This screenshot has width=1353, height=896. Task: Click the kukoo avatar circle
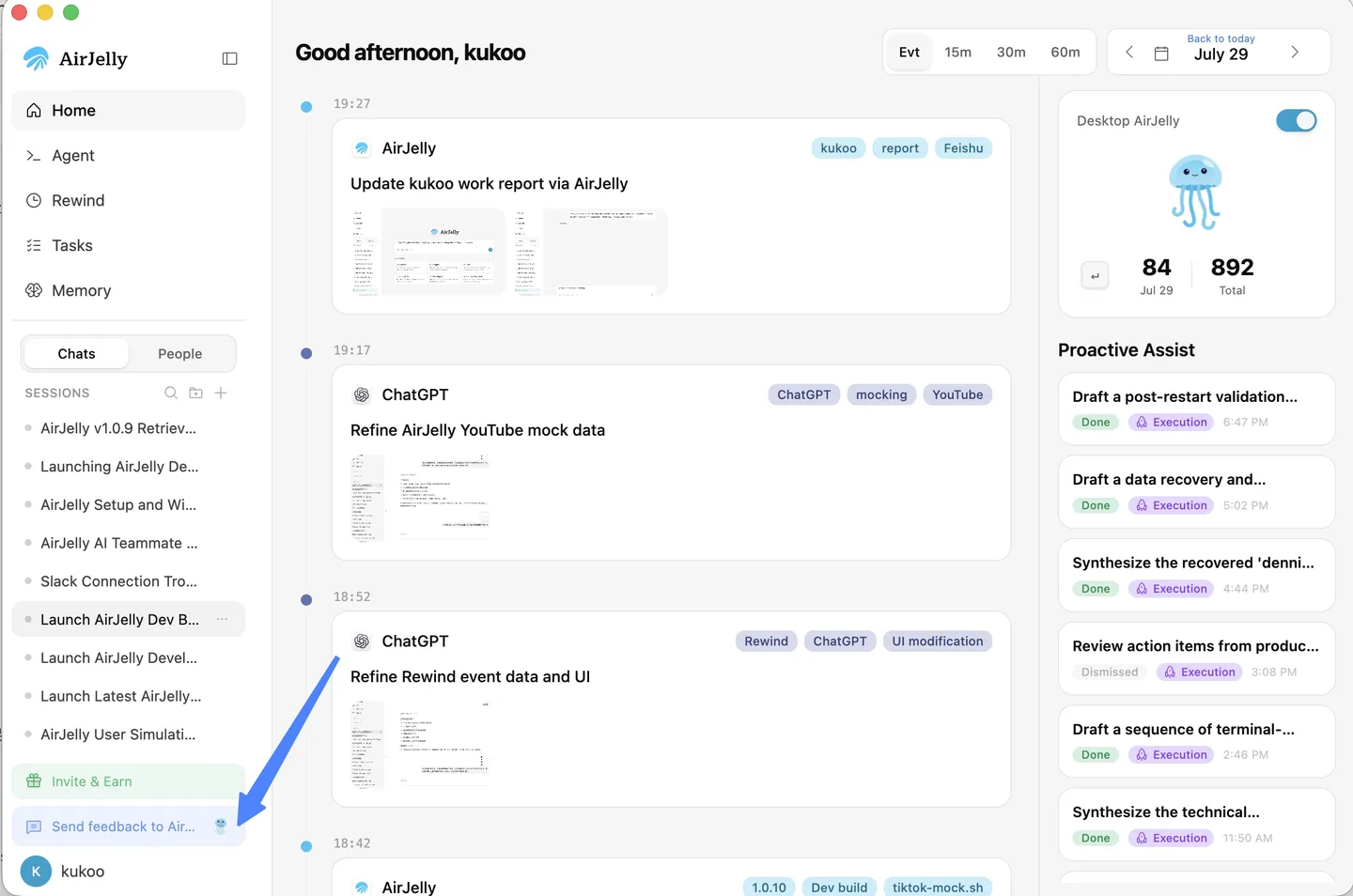coord(36,872)
